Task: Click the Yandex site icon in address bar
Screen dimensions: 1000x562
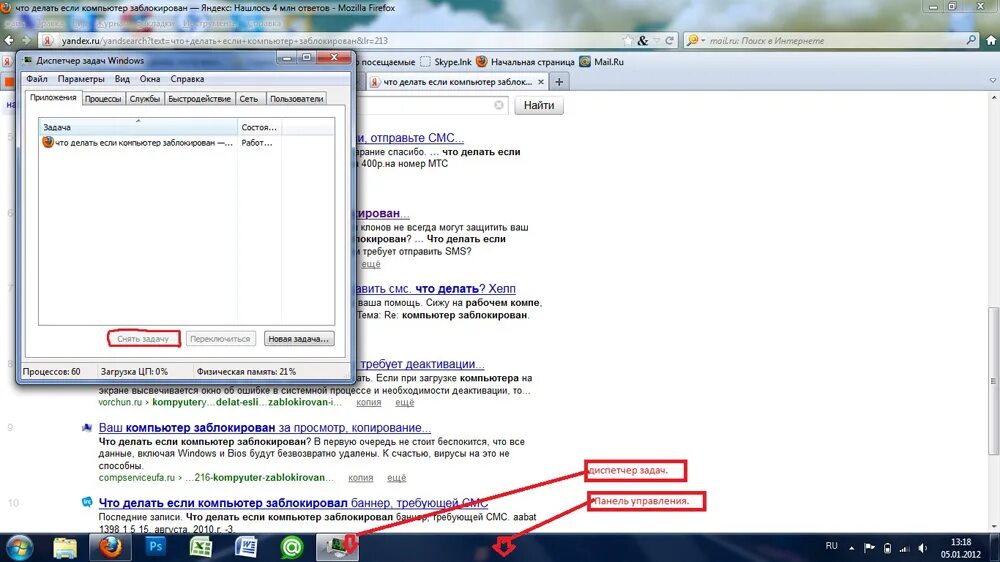Action: click(47, 40)
